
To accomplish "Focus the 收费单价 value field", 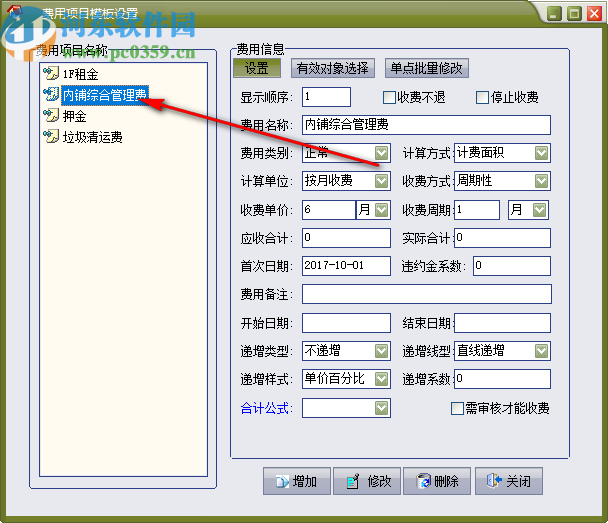I will coord(329,210).
